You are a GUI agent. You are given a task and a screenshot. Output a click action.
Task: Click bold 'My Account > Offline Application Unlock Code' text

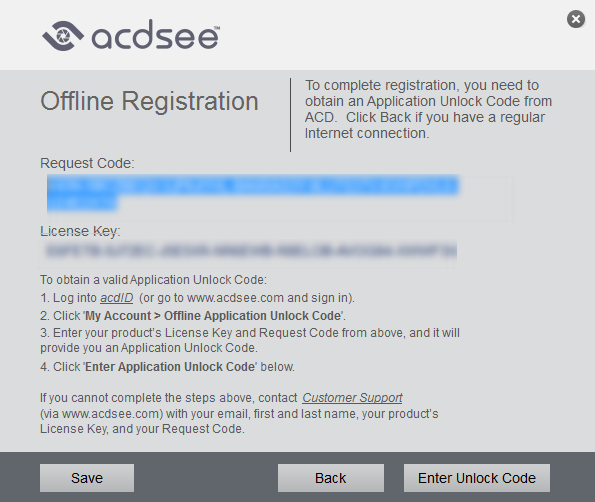pyautogui.click(x=214, y=316)
